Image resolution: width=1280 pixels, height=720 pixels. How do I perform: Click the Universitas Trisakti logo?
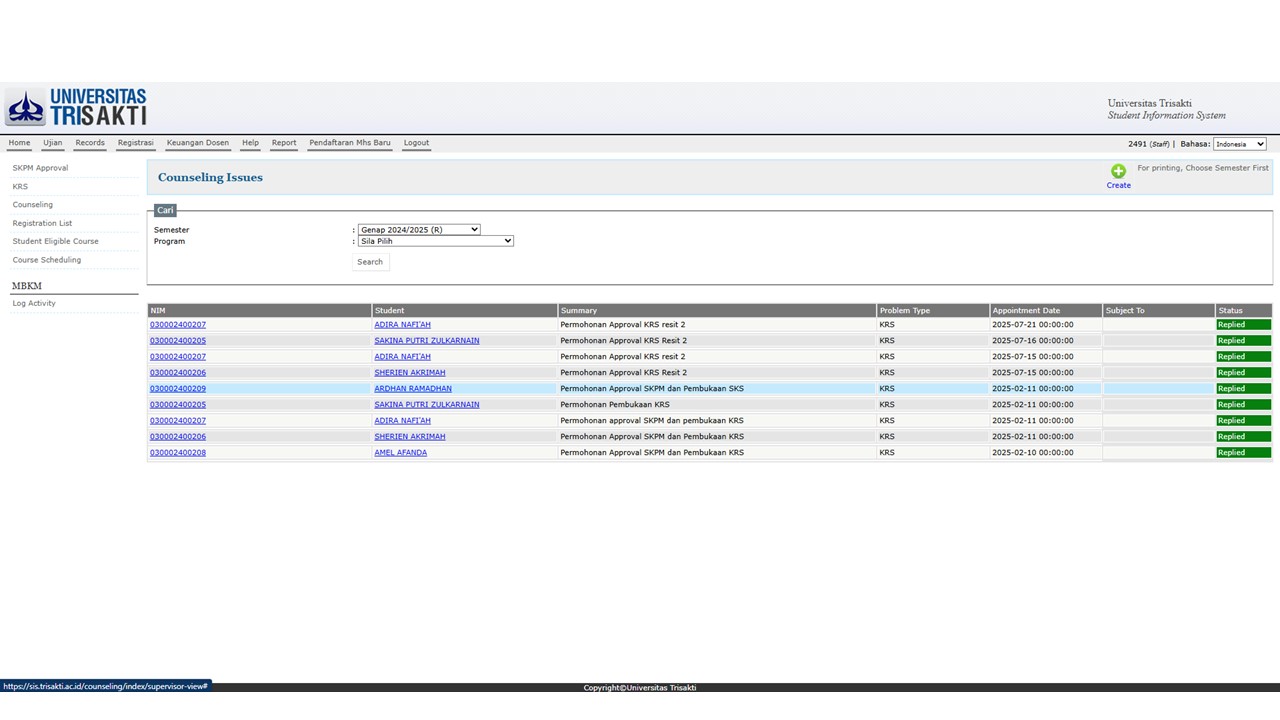coord(77,108)
